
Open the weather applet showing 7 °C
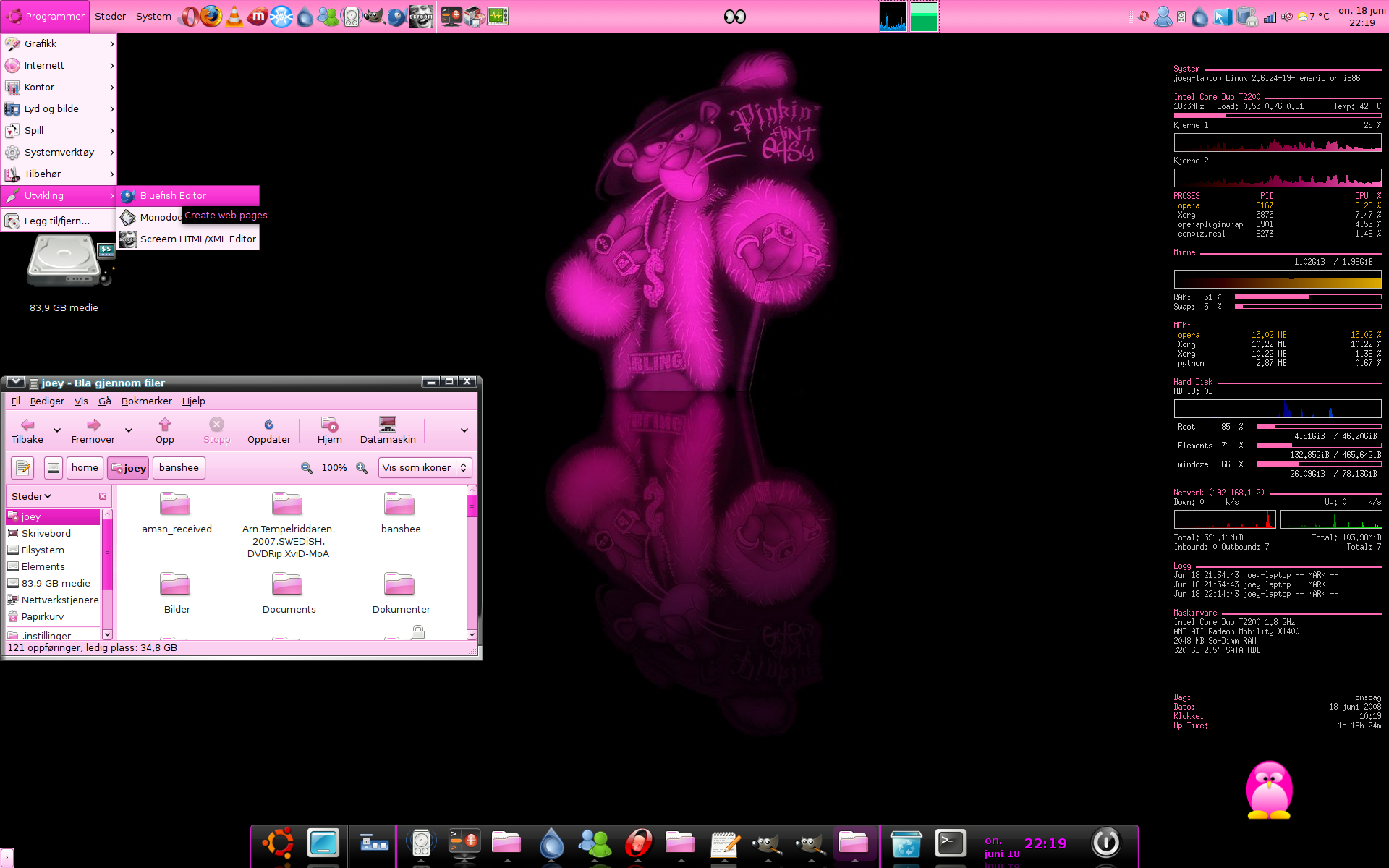(1313, 17)
